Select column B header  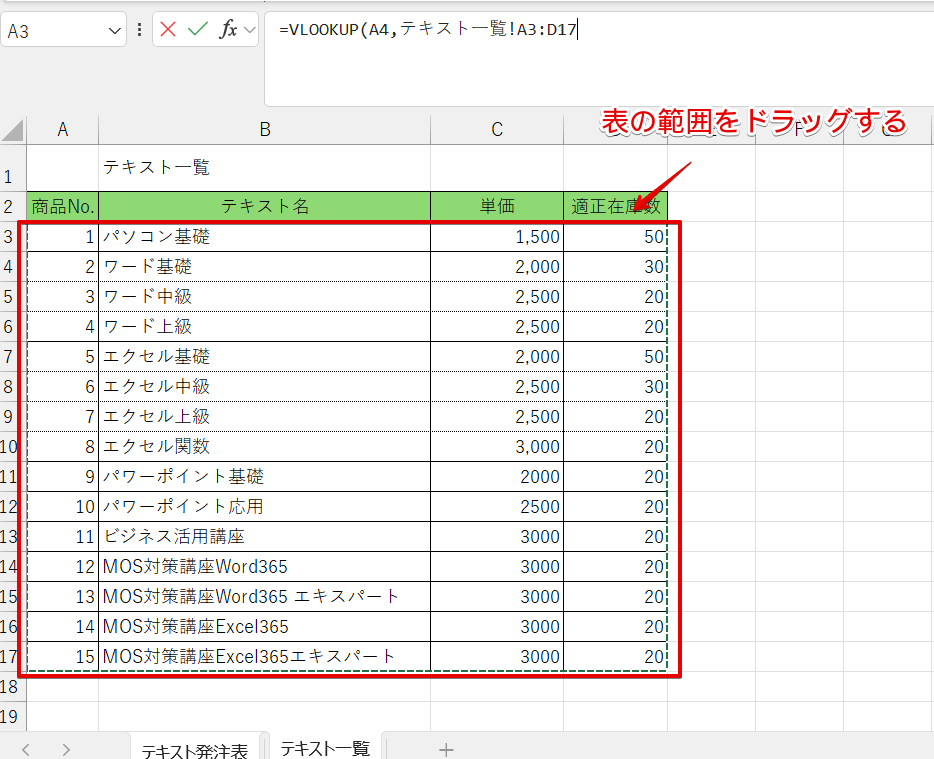264,129
